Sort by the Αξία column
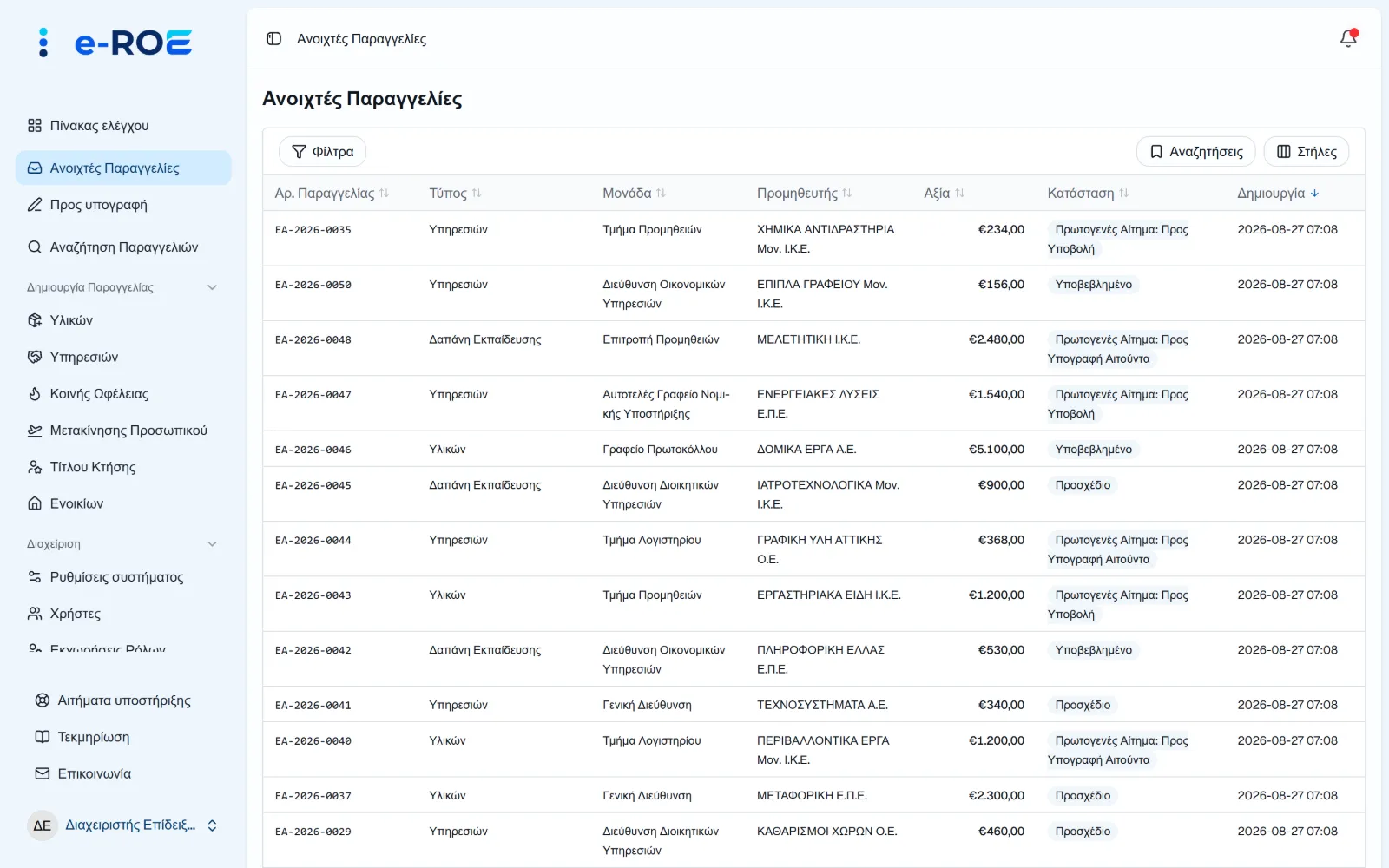 945,194
